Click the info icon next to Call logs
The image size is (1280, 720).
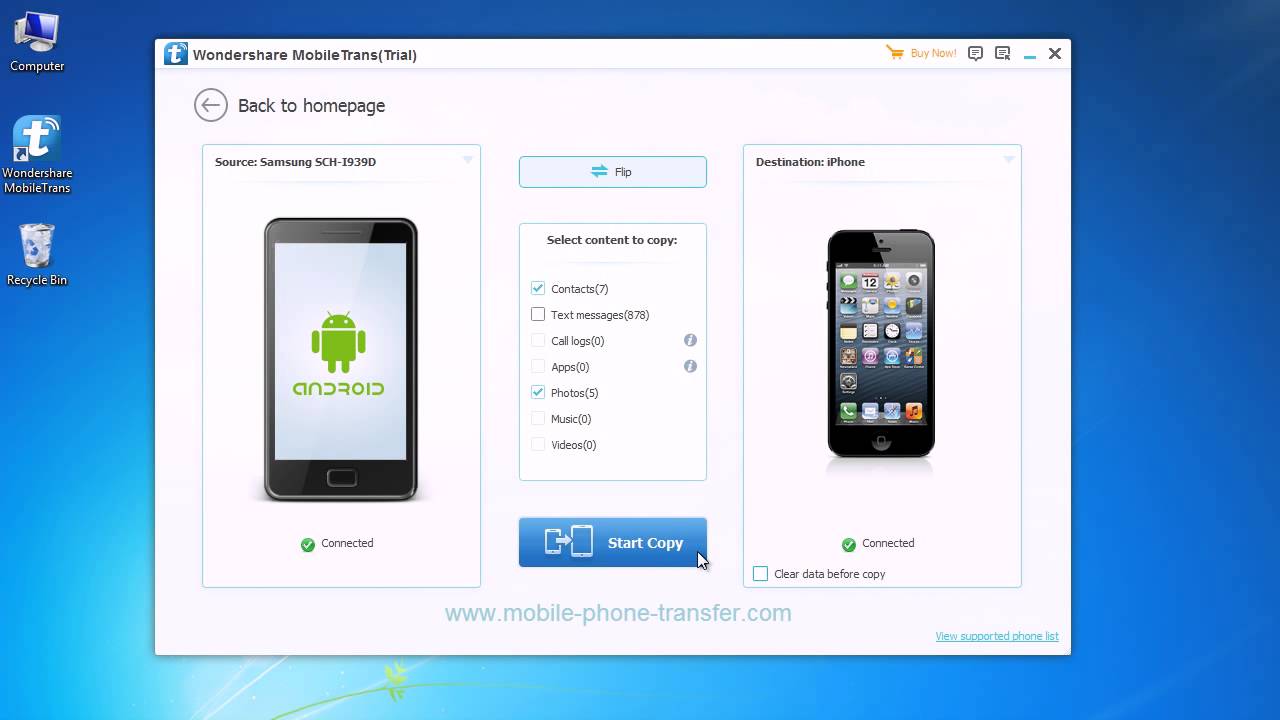click(x=690, y=340)
